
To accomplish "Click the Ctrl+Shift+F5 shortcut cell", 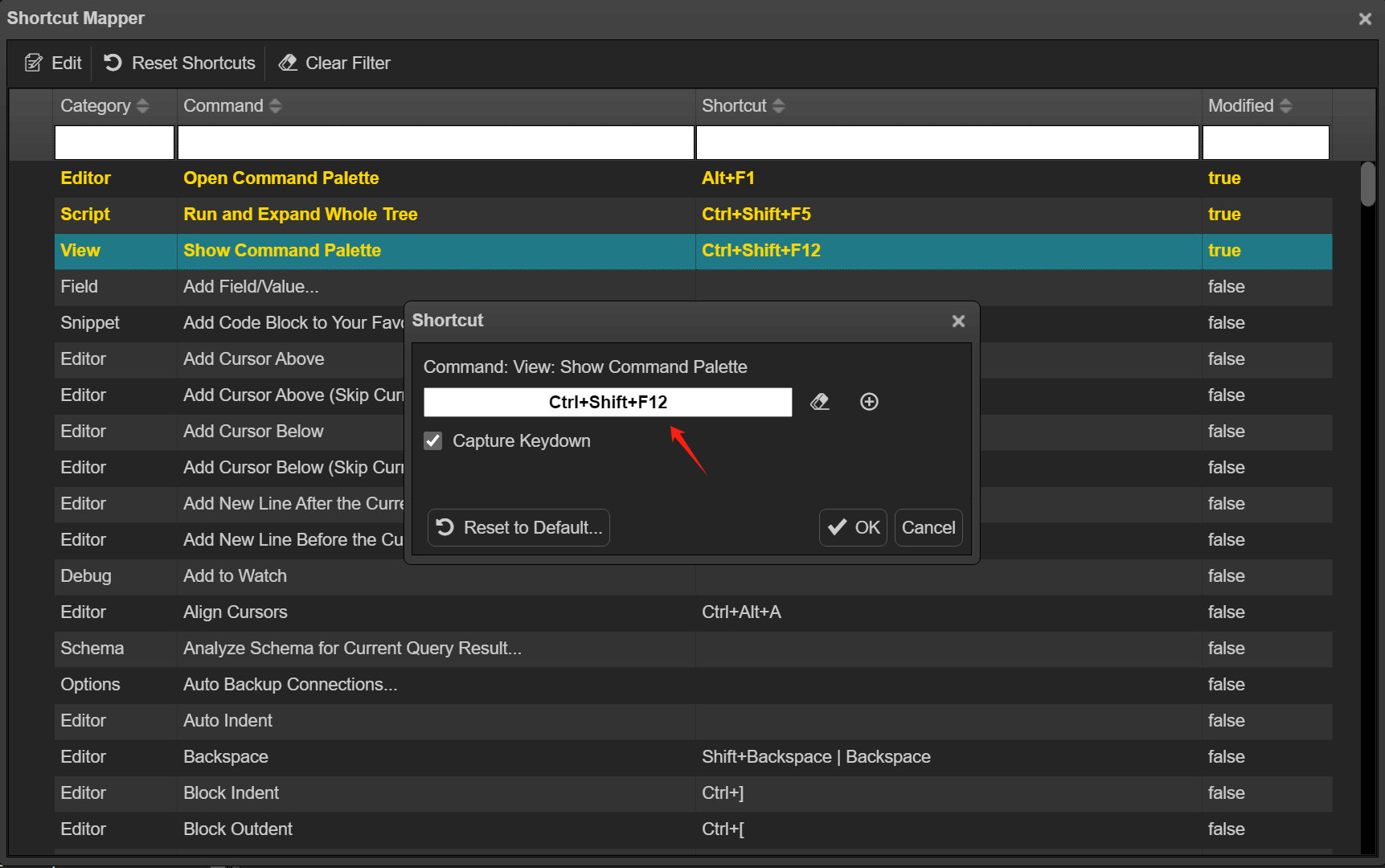I will 949,215.
